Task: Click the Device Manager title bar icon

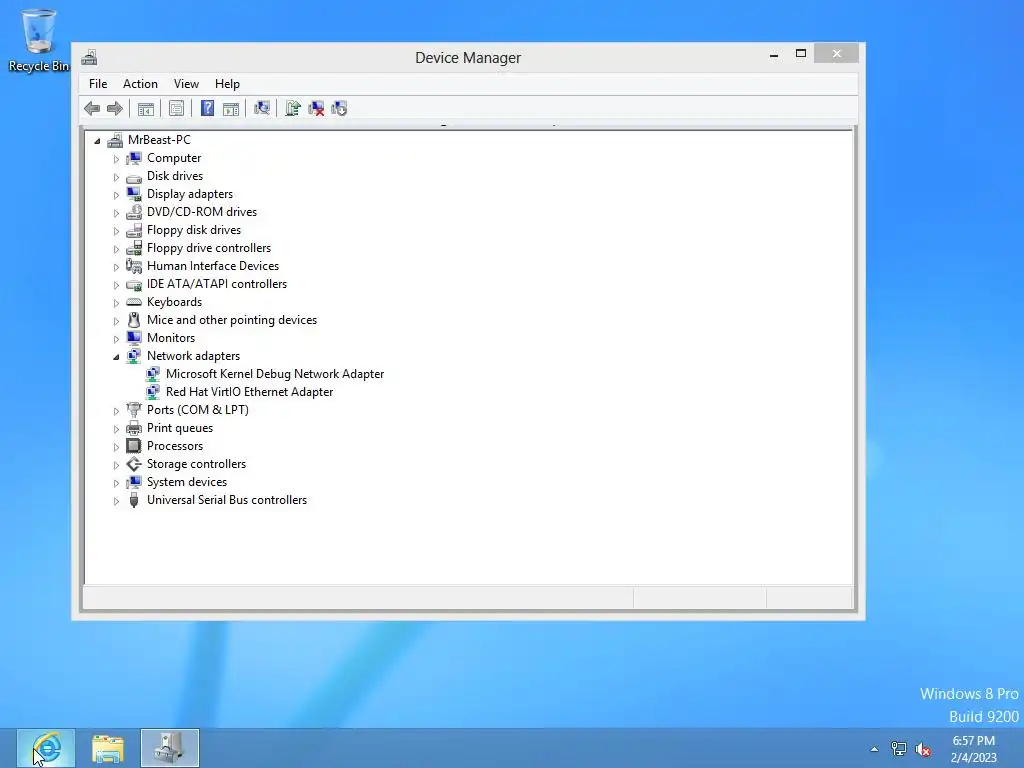Action: tap(89, 57)
